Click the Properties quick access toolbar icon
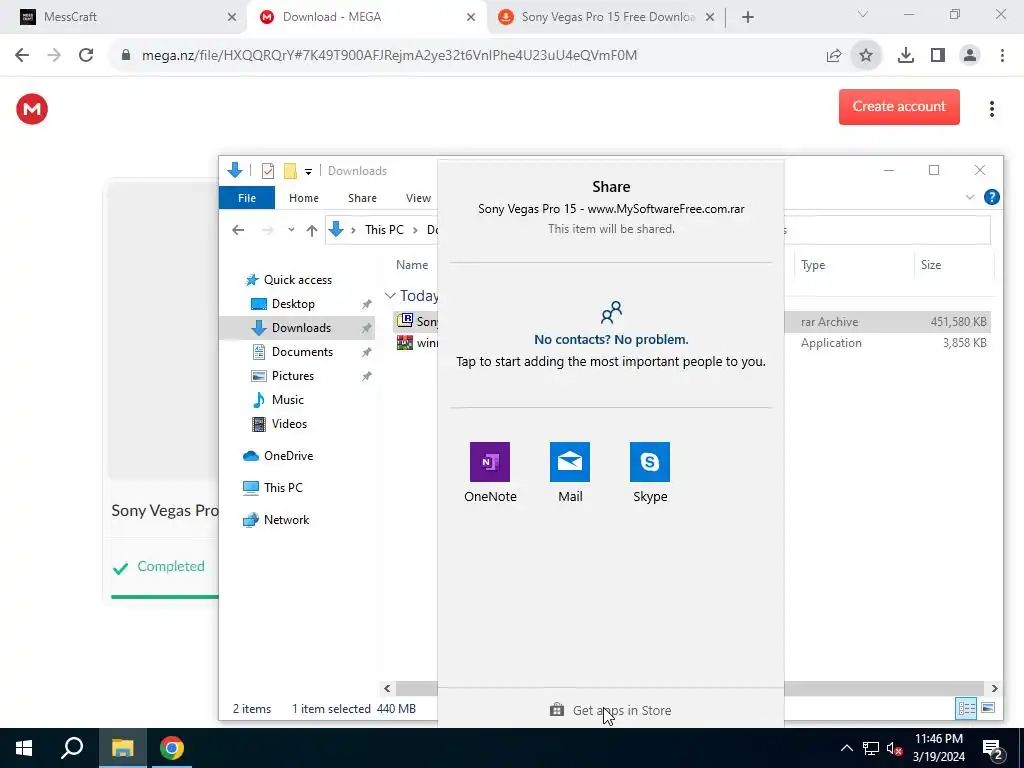Viewport: 1024px width, 768px height. pyautogui.click(x=268, y=171)
